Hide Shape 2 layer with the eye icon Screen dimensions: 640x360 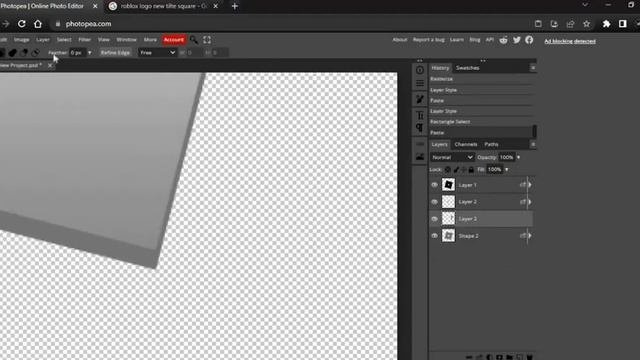click(x=434, y=236)
